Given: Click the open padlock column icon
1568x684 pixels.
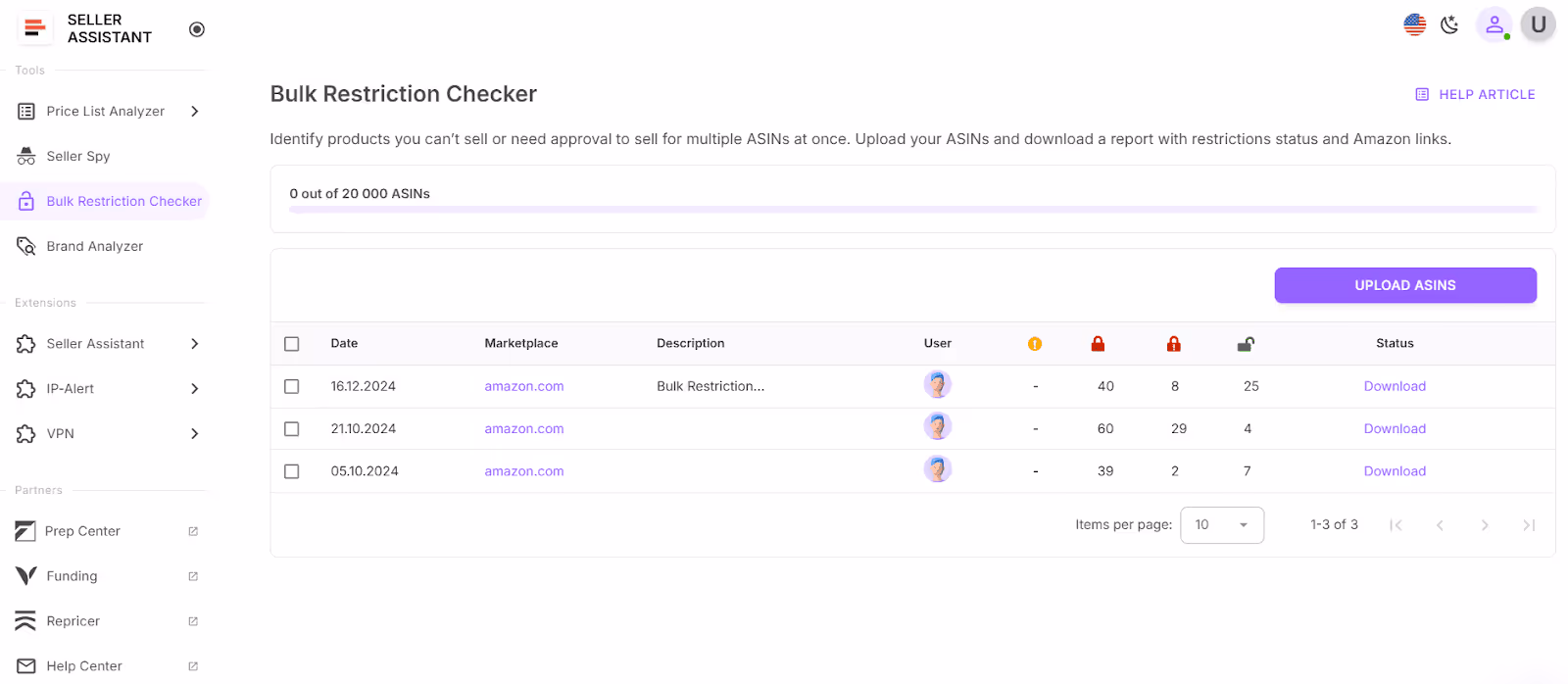Looking at the screenshot, I should point(1246,344).
